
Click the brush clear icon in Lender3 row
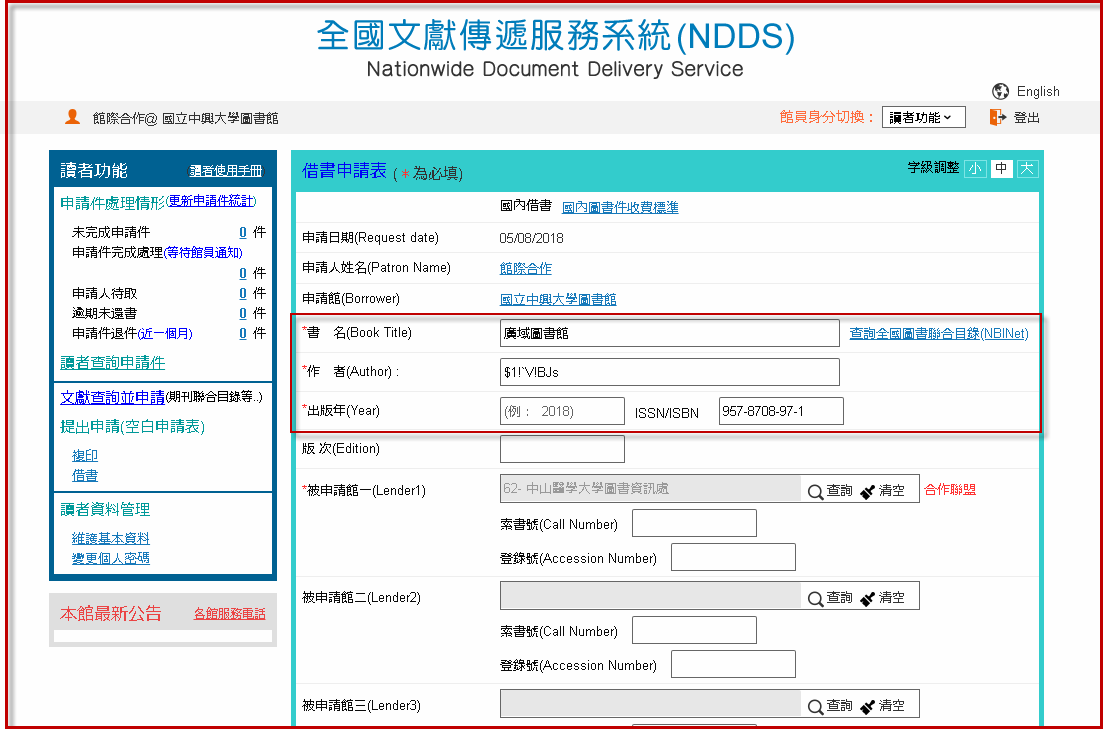[x=867, y=706]
